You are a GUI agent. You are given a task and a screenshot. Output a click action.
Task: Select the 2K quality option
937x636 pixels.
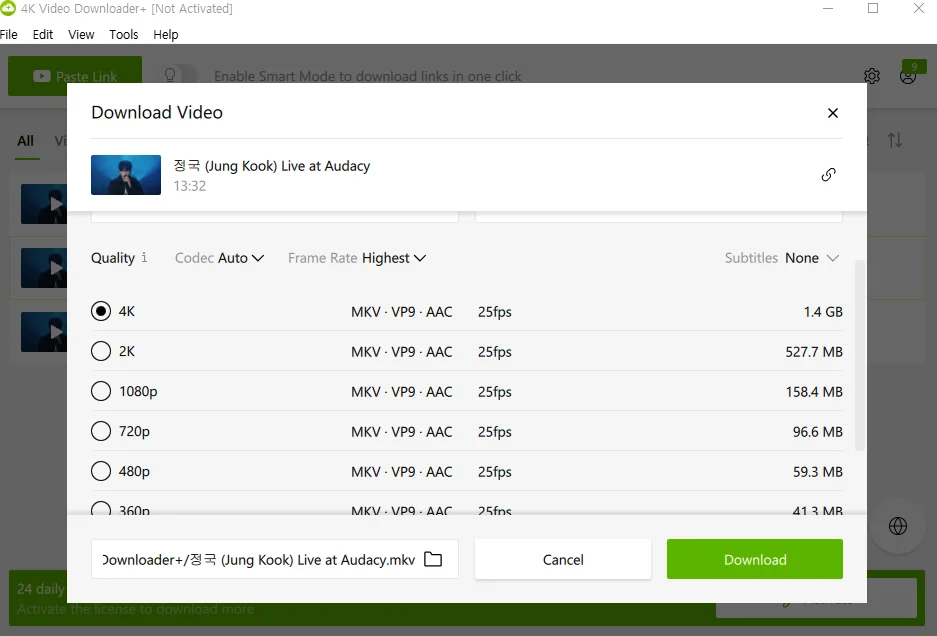coord(101,351)
